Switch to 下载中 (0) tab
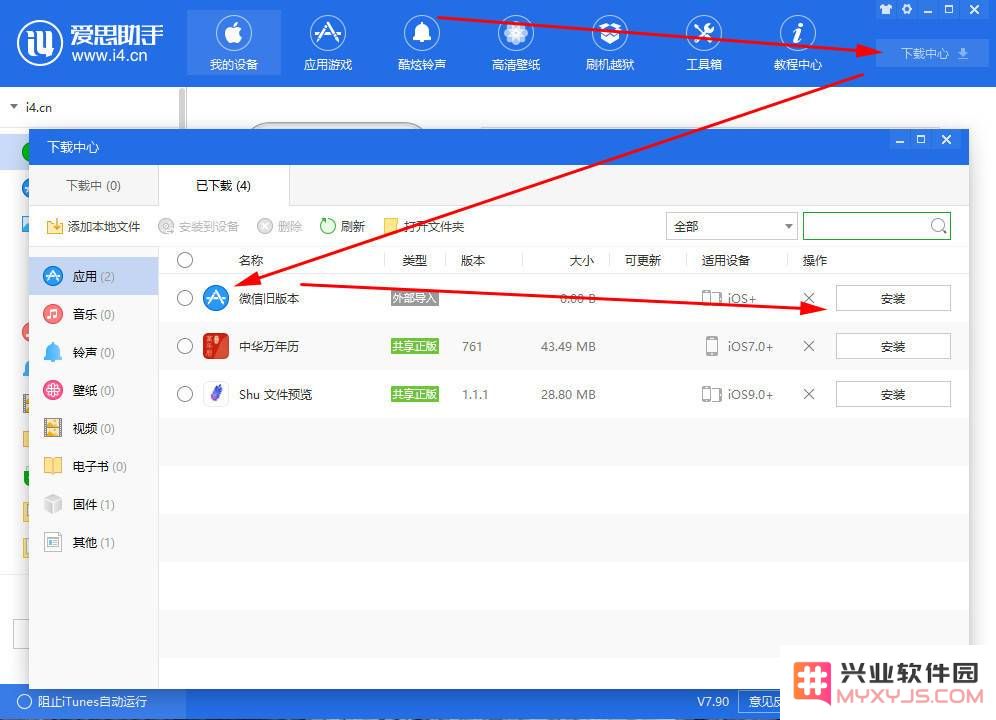Image resolution: width=996 pixels, height=720 pixels. [93, 186]
